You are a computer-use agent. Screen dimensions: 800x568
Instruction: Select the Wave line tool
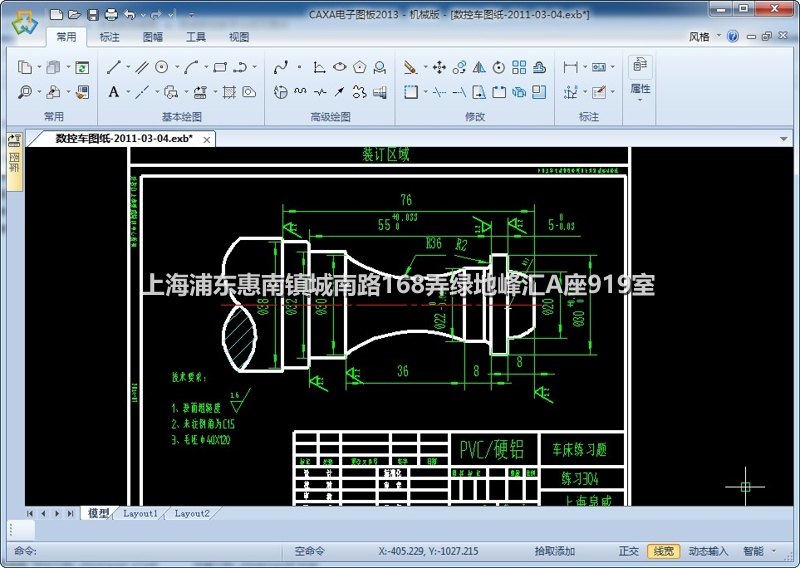tap(301, 92)
